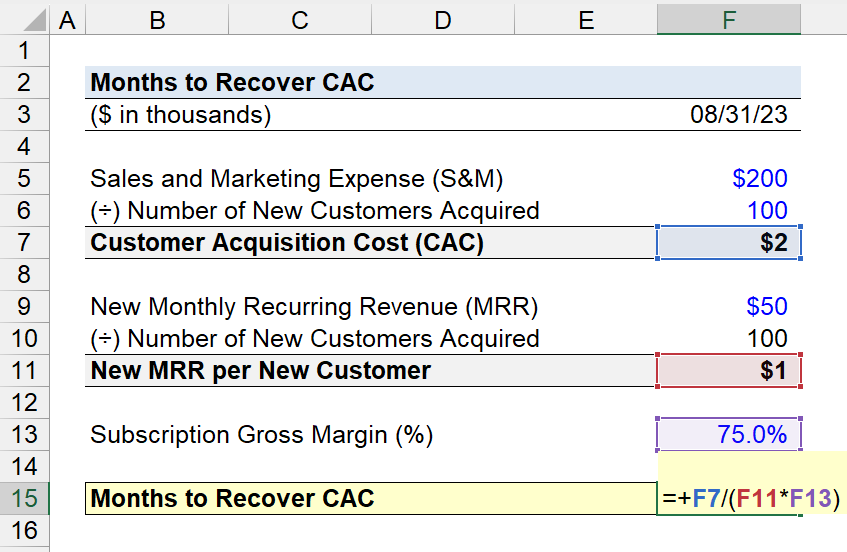Select the $2 CAC result cell
The height and width of the screenshot is (552, 847).
pos(729,243)
